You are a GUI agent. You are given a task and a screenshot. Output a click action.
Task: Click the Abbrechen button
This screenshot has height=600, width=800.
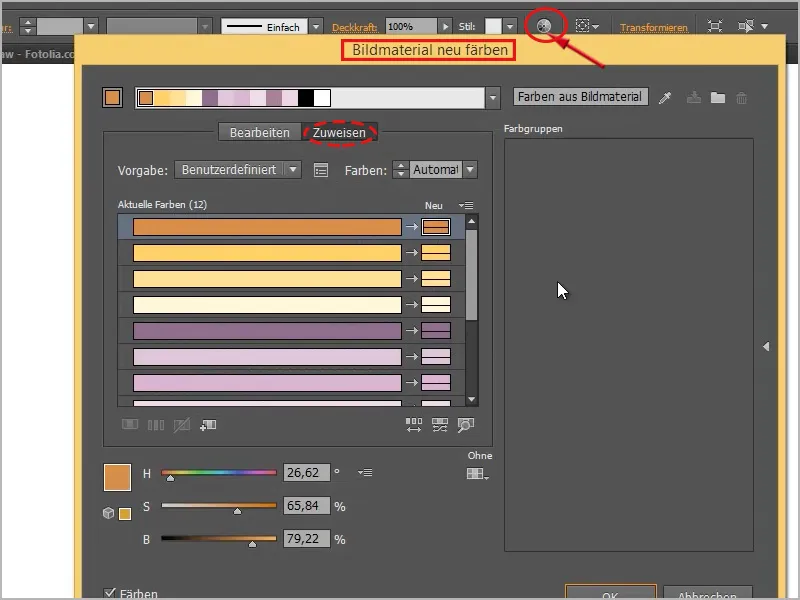click(707, 593)
